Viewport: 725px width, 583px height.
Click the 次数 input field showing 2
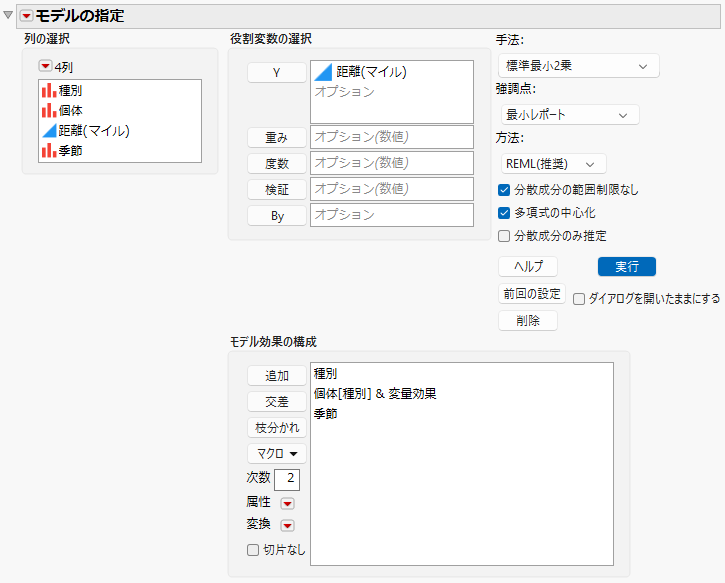287,479
